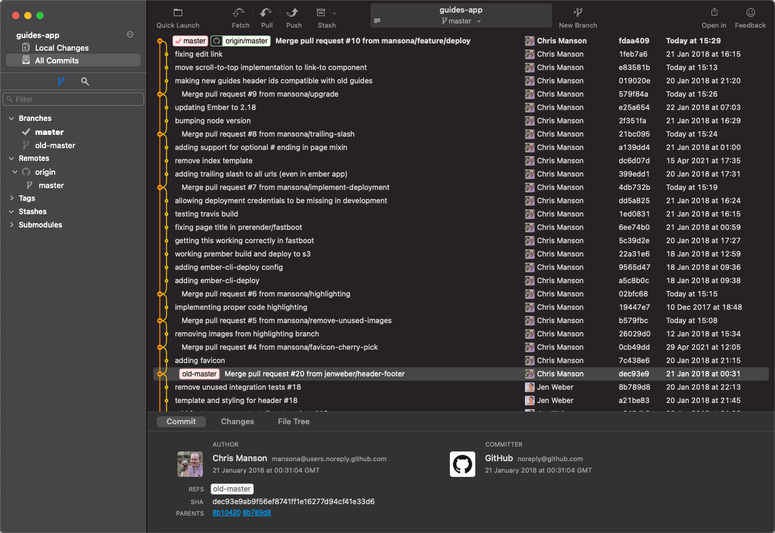Open the Quick Launch folder icon
Image resolution: width=775 pixels, height=533 pixels.
click(178, 13)
